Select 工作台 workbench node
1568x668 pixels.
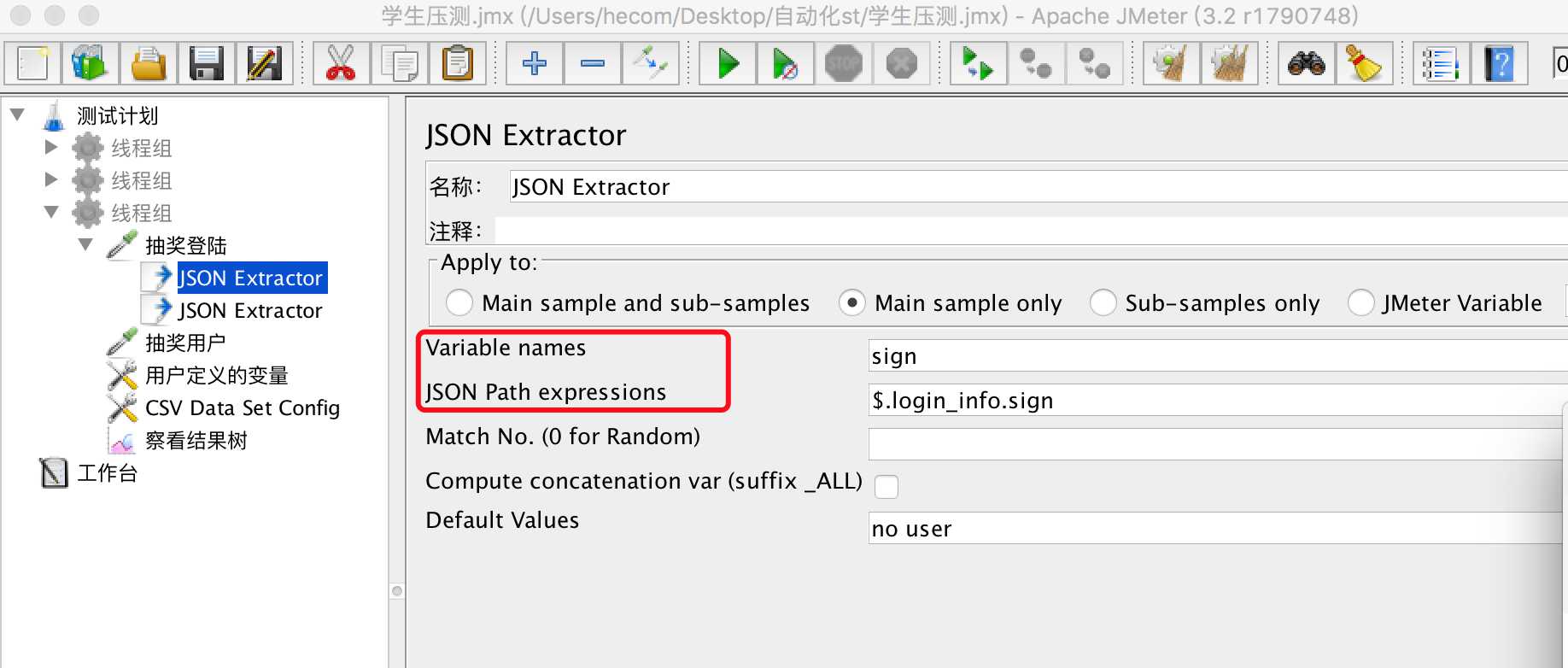(x=107, y=472)
